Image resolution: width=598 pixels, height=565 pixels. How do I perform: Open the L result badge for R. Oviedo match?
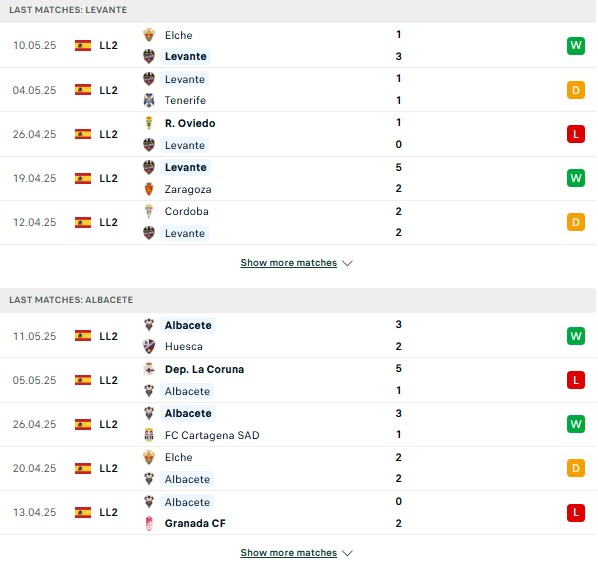pos(575,134)
